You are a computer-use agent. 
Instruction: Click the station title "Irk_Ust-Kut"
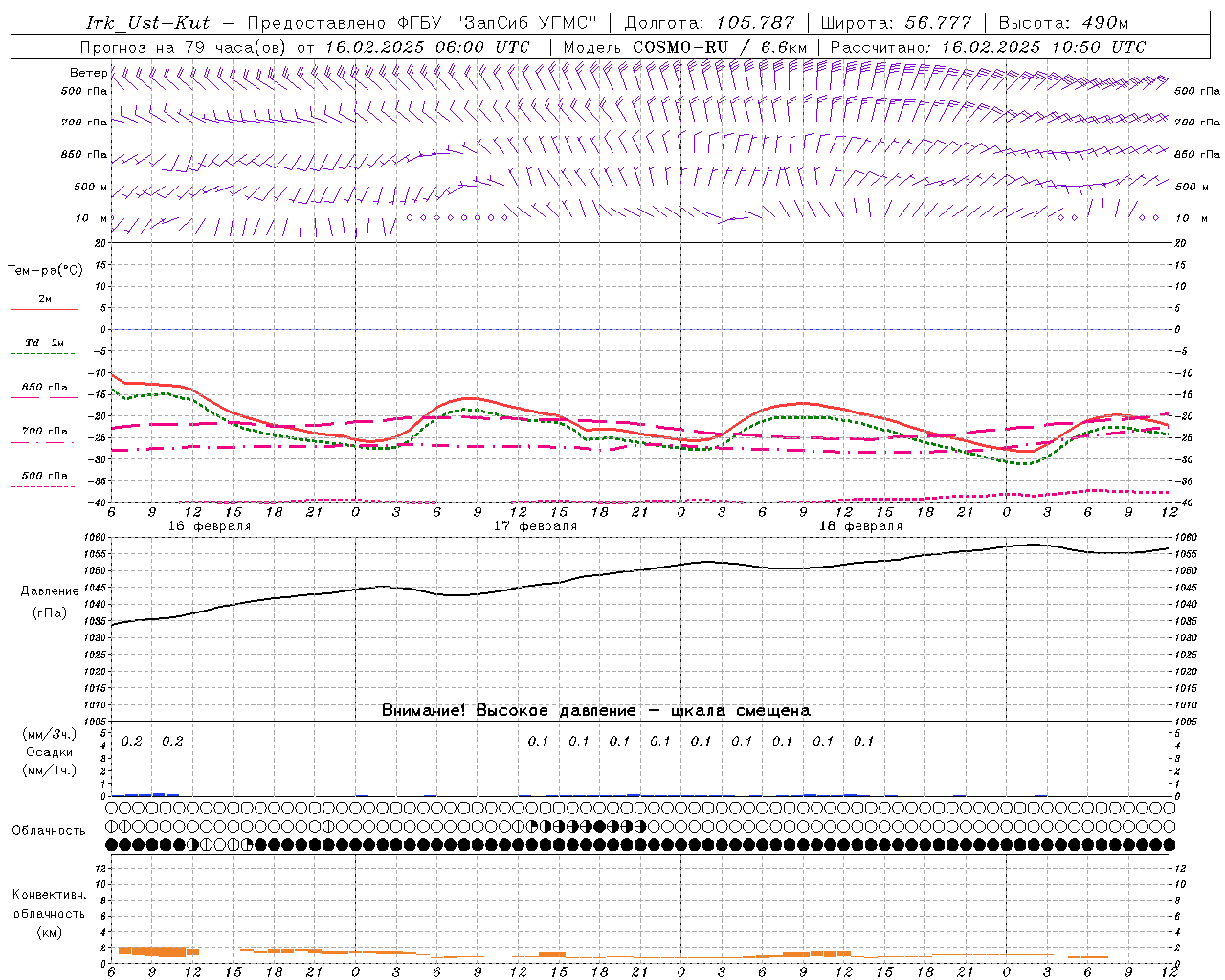(x=148, y=23)
